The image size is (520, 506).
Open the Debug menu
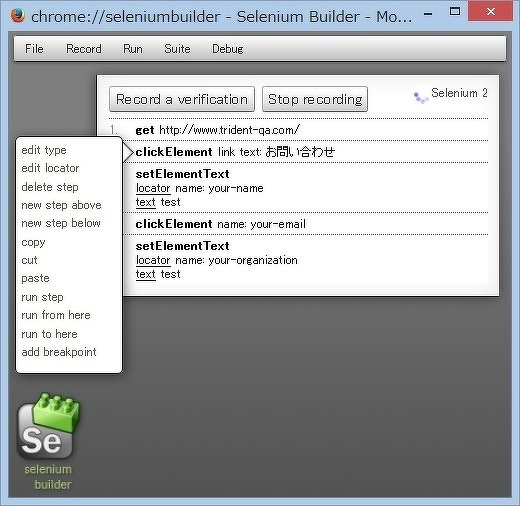(x=228, y=49)
